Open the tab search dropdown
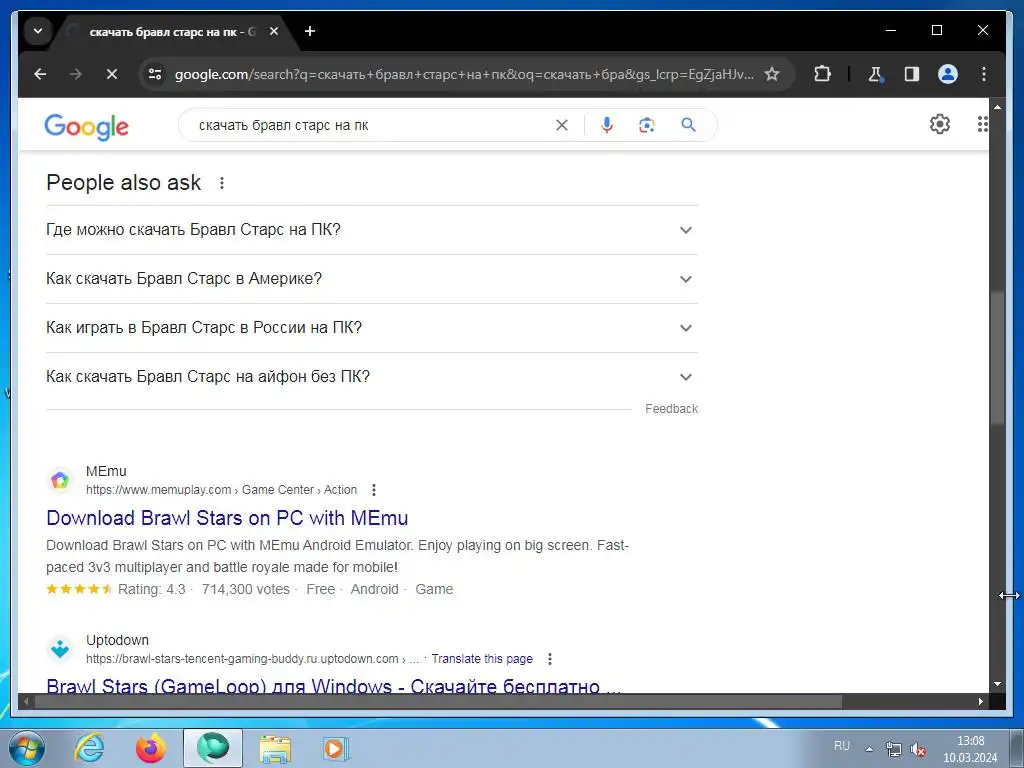The image size is (1024, 768). [x=38, y=31]
